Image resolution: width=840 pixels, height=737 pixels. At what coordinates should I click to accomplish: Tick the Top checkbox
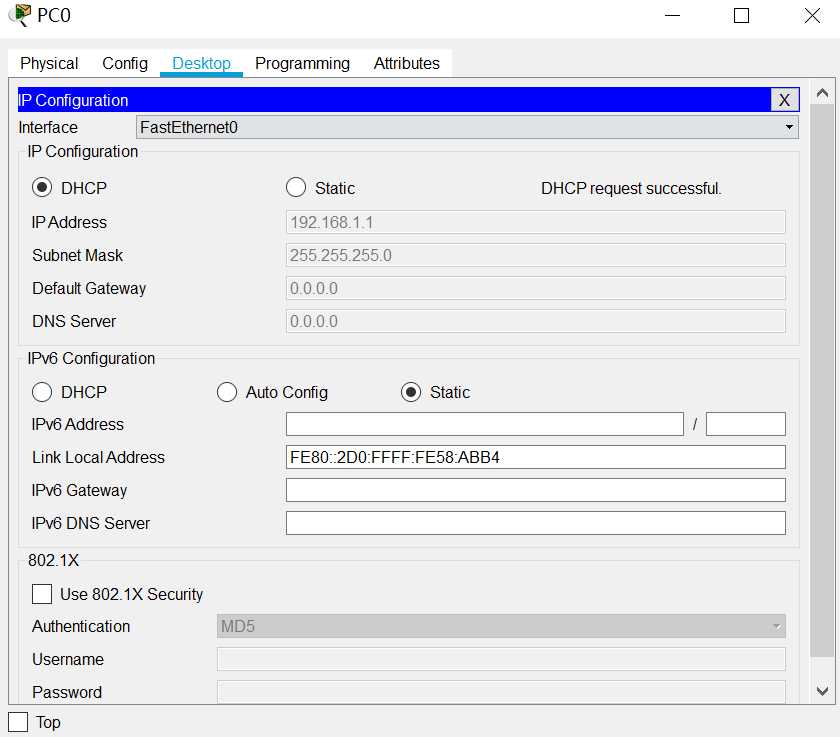[18, 722]
